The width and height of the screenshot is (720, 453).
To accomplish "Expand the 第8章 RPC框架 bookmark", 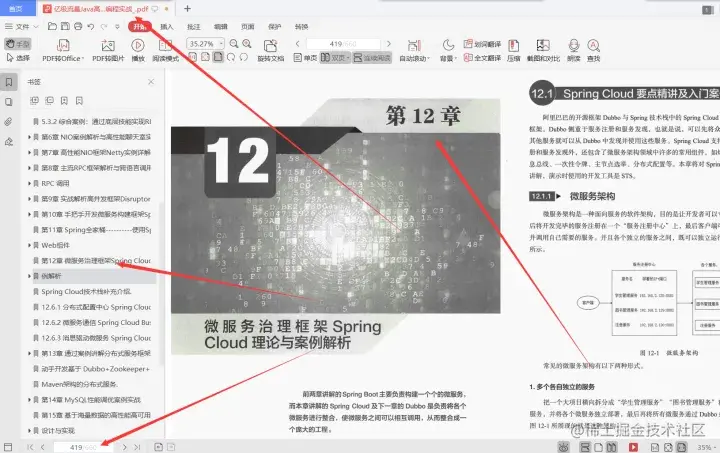I will tap(29, 168).
